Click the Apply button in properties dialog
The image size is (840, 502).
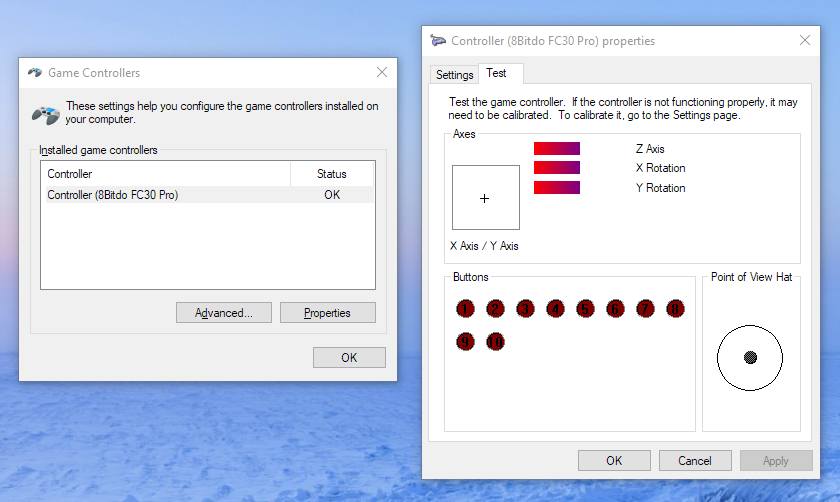click(x=776, y=461)
